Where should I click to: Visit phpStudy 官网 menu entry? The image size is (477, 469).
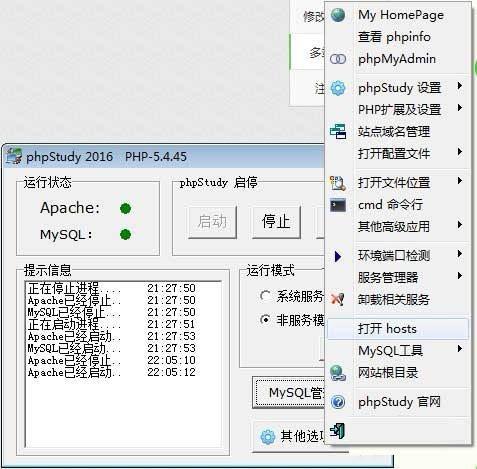pyautogui.click(x=398, y=402)
